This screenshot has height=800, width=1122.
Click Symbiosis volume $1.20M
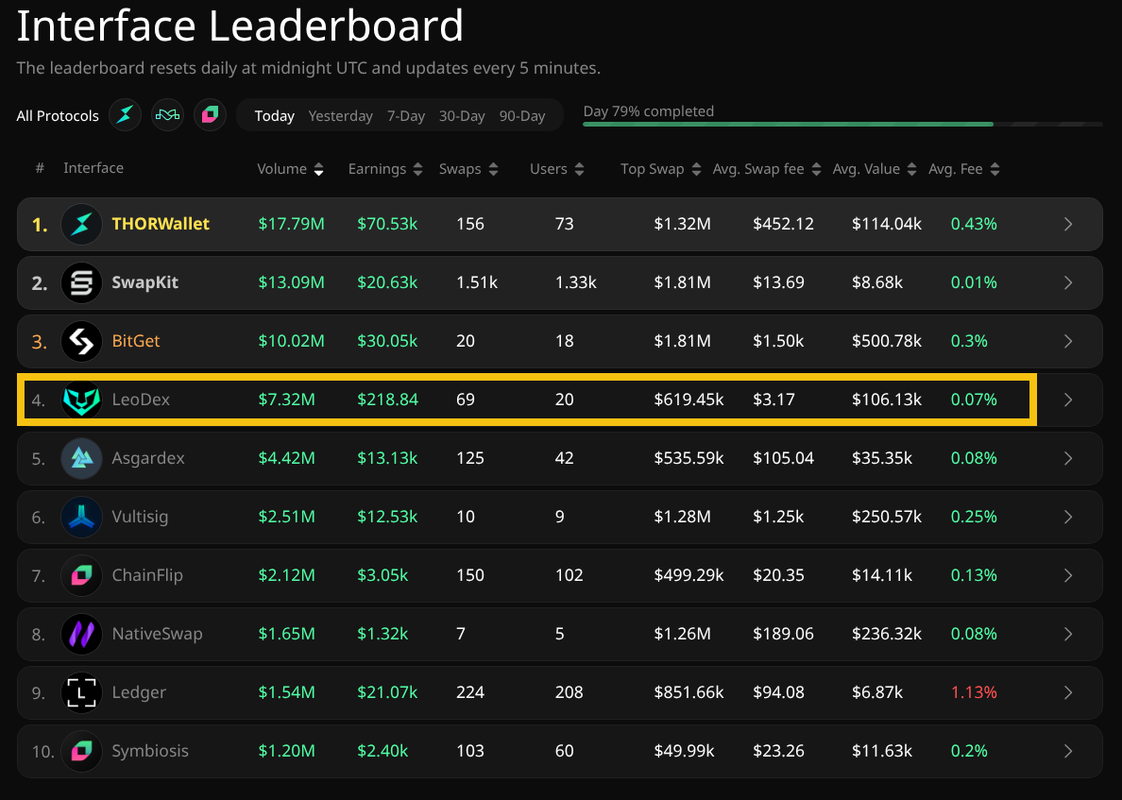[x=286, y=751]
